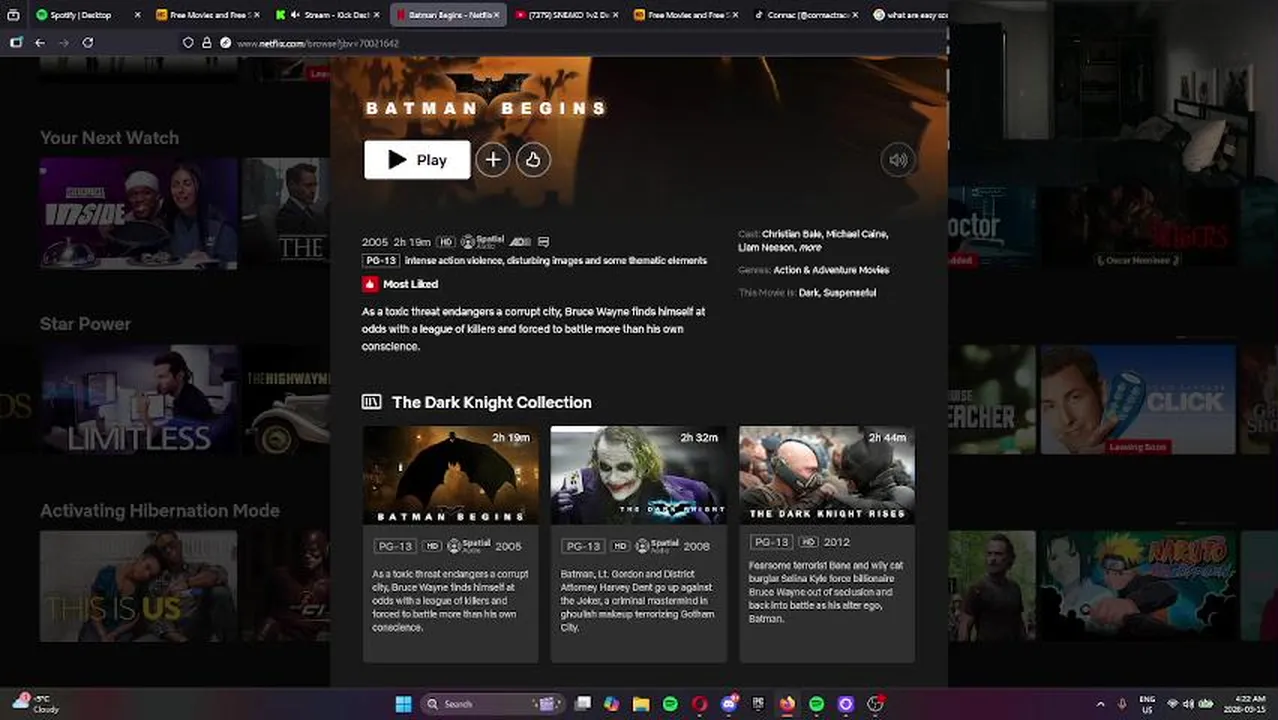The height and width of the screenshot is (720, 1278).
Task: Open Action & Adventure Movies genre link
Action: coord(831,270)
